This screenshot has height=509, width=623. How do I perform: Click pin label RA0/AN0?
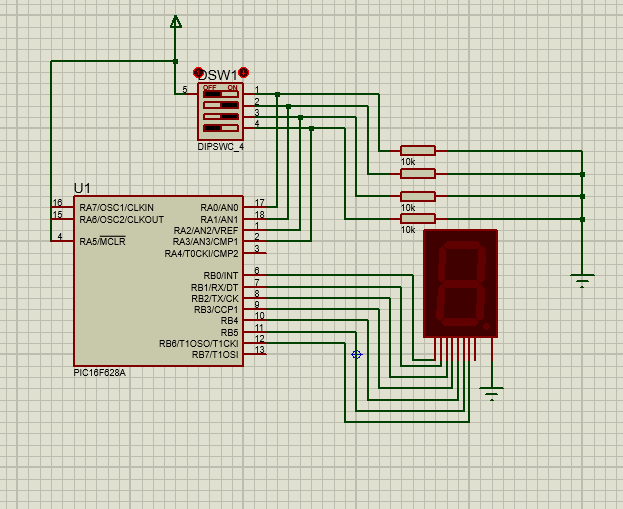pyautogui.click(x=219, y=207)
